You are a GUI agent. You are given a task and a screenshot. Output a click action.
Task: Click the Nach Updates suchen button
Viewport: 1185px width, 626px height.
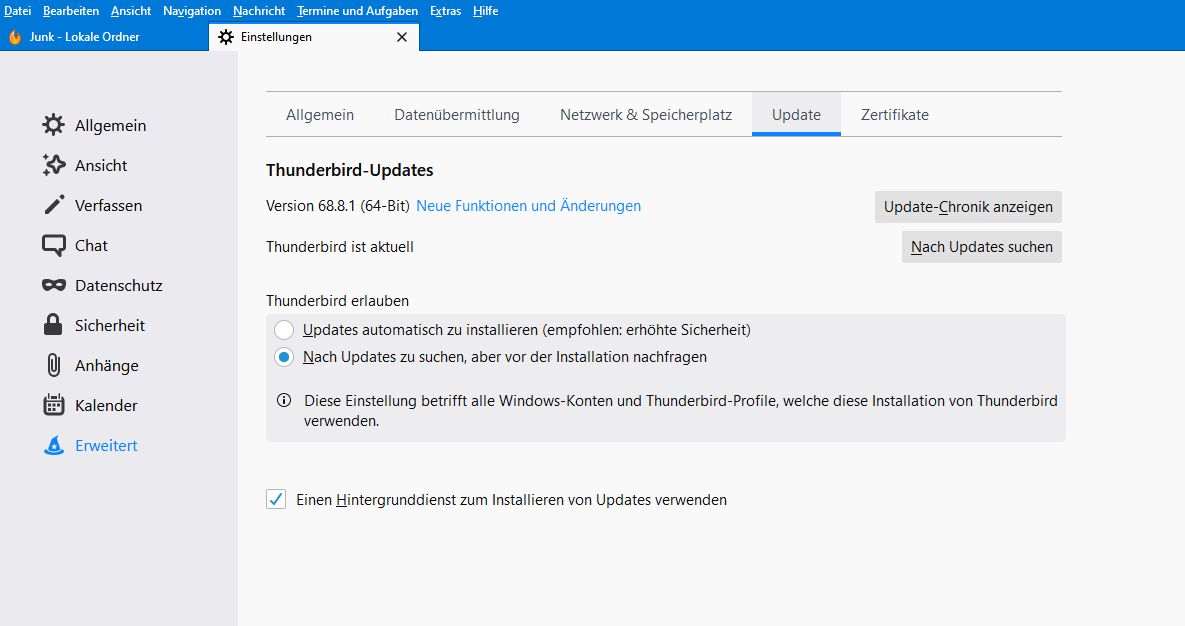[981, 247]
